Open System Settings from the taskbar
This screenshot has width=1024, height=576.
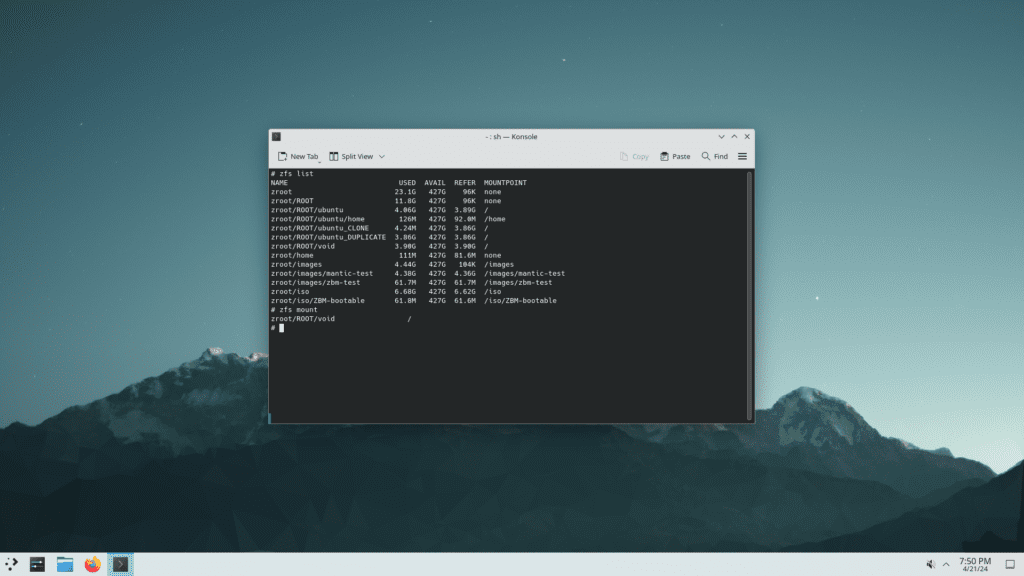(37, 563)
